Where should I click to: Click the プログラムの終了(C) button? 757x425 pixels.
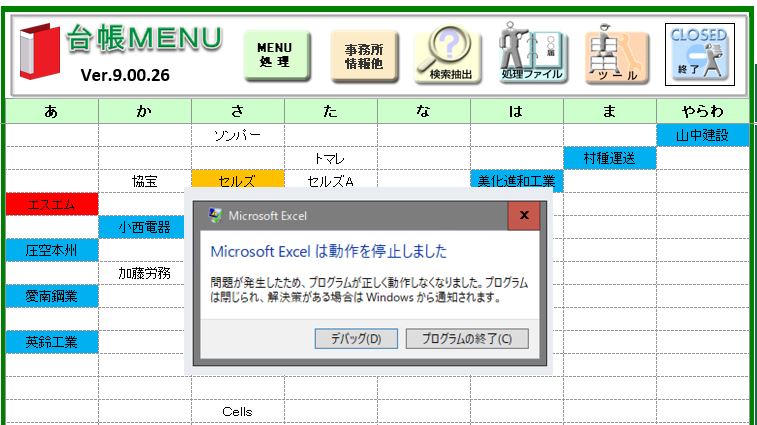pyautogui.click(x=467, y=339)
